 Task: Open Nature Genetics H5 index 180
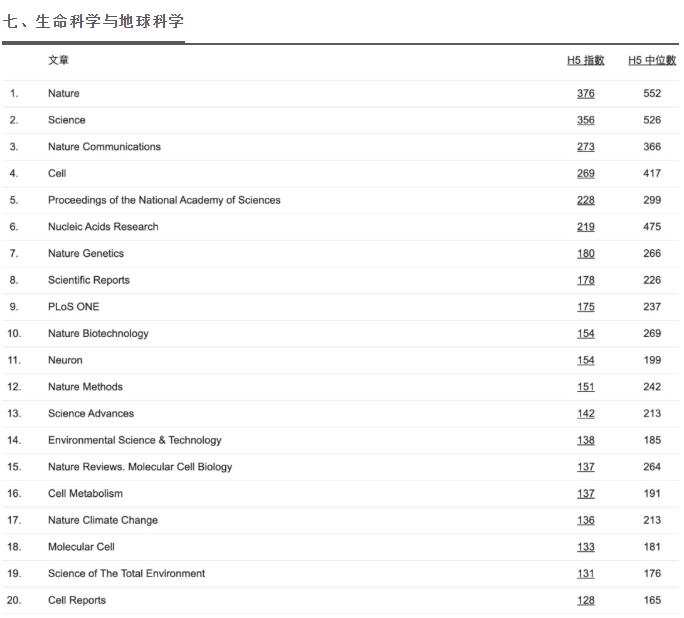coord(585,253)
